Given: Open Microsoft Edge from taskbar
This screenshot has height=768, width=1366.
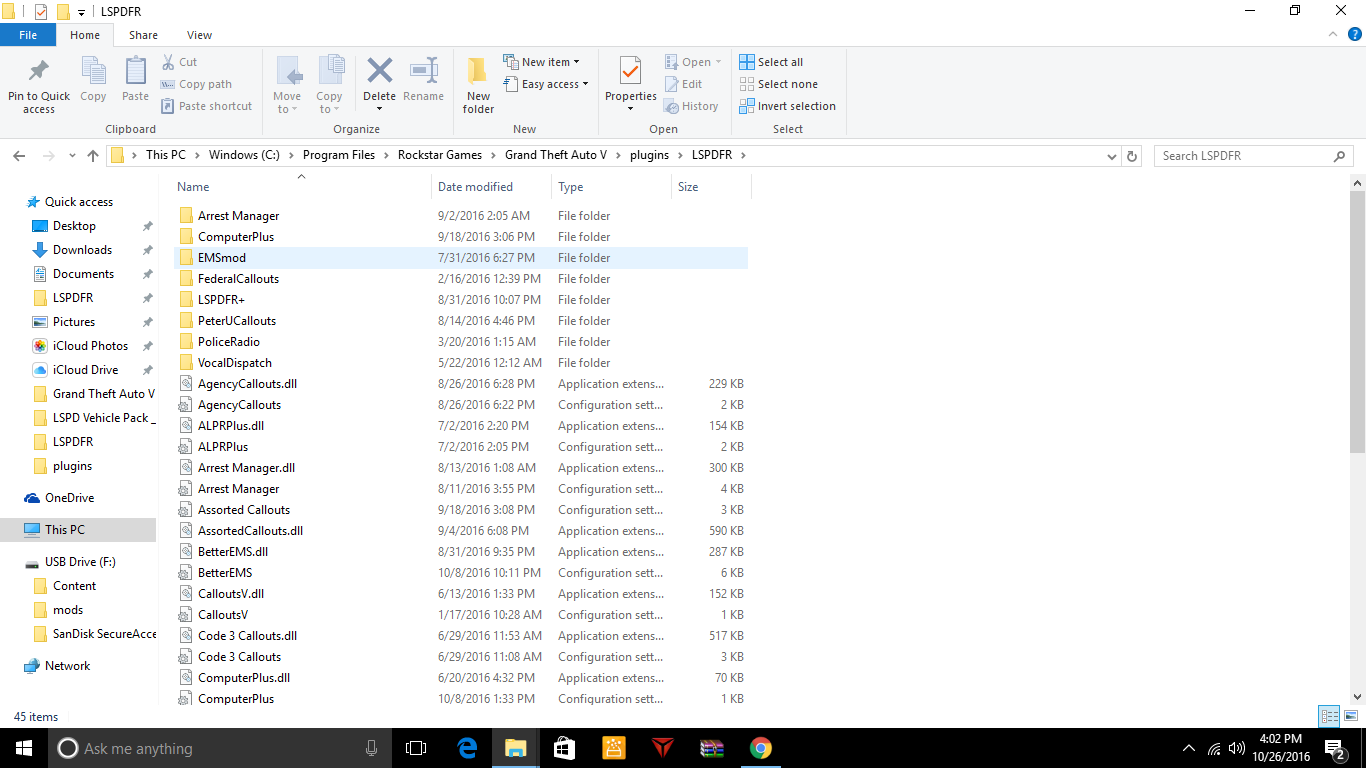Looking at the screenshot, I should click(x=467, y=748).
